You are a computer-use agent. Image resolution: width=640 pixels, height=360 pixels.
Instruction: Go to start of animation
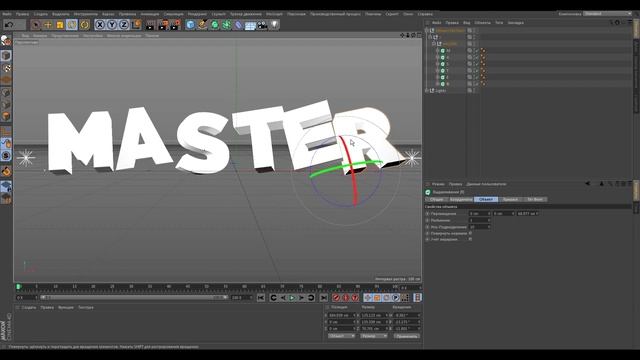point(261,298)
